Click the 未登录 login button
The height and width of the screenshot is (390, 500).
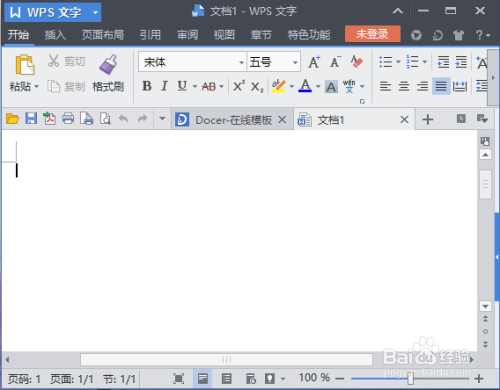tap(373, 34)
